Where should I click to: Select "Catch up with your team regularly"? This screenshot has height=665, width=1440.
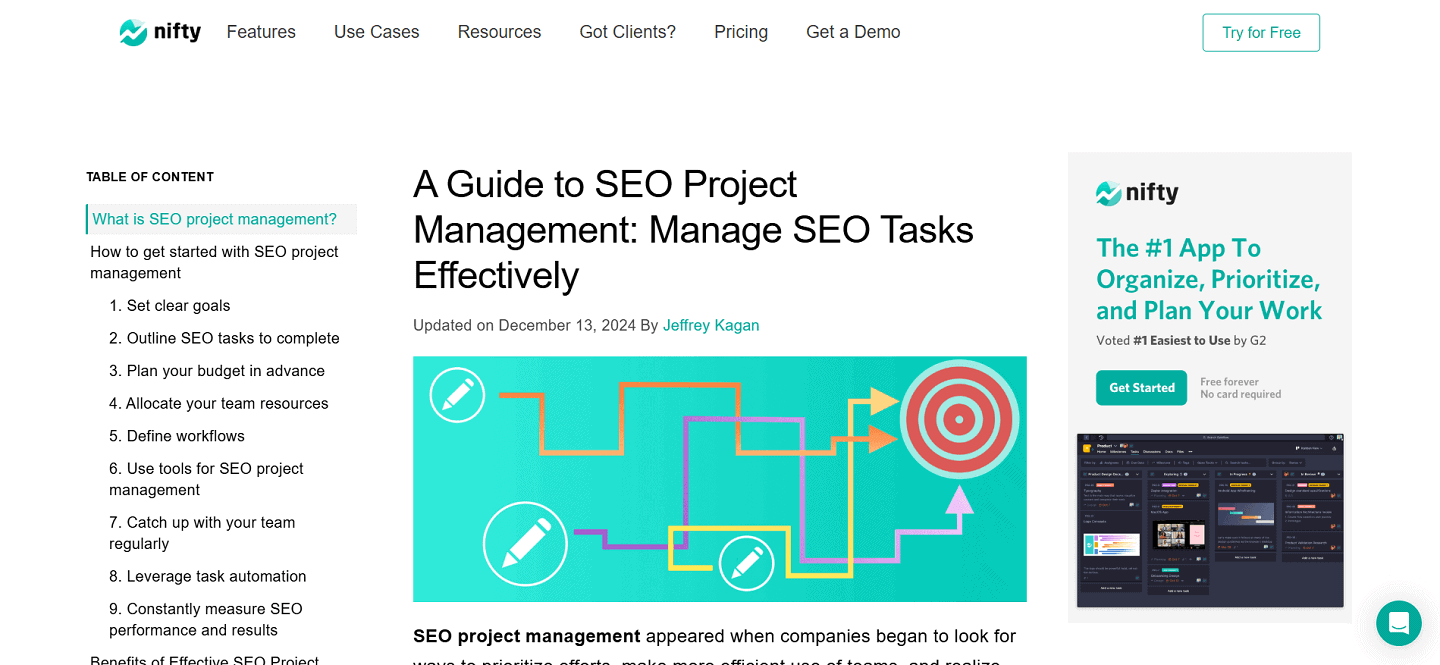point(202,532)
